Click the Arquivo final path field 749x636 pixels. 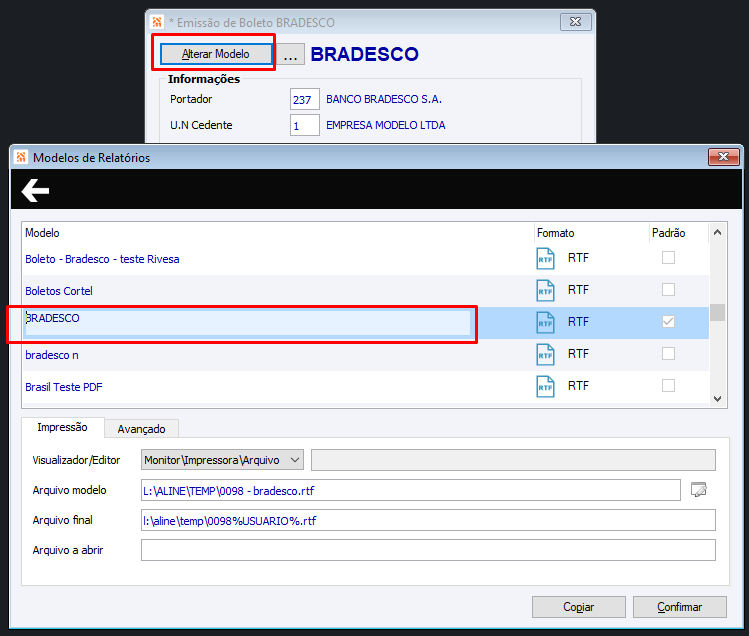pyautogui.click(x=428, y=520)
